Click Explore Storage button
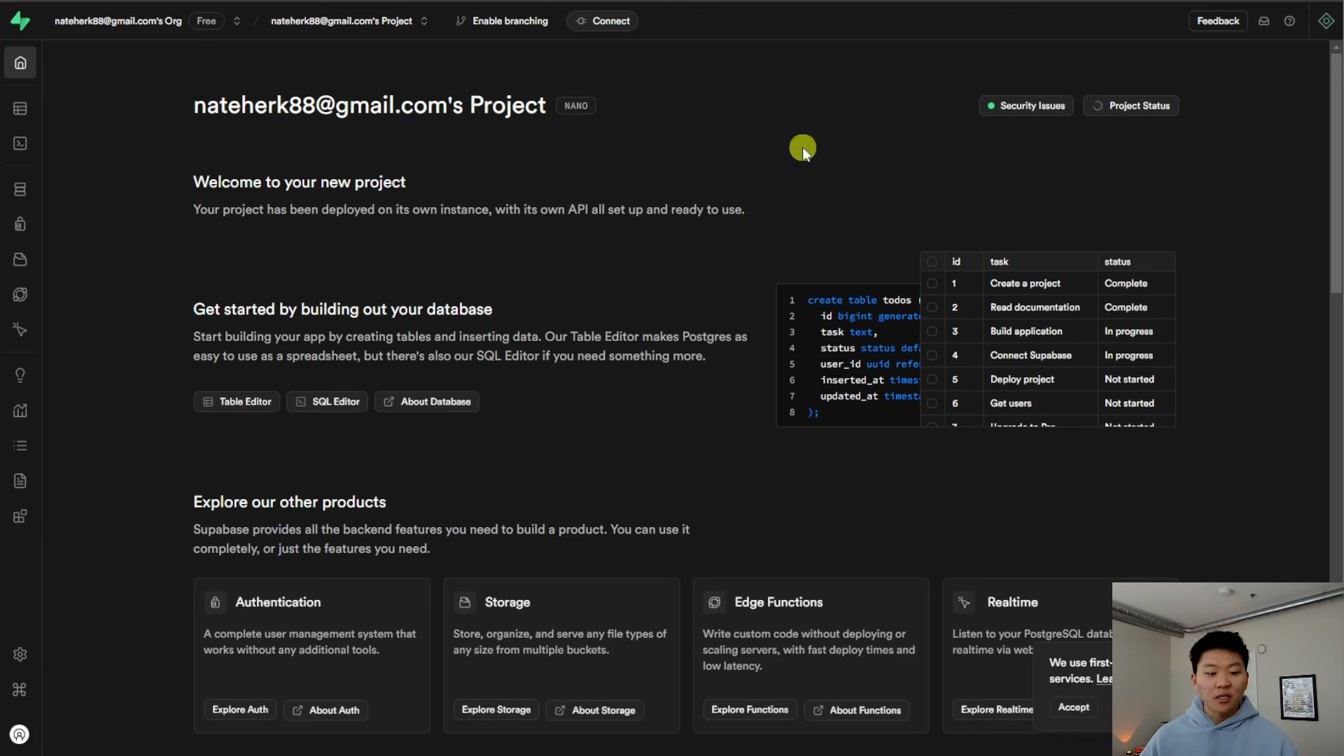This screenshot has width=1344, height=756. [x=496, y=710]
